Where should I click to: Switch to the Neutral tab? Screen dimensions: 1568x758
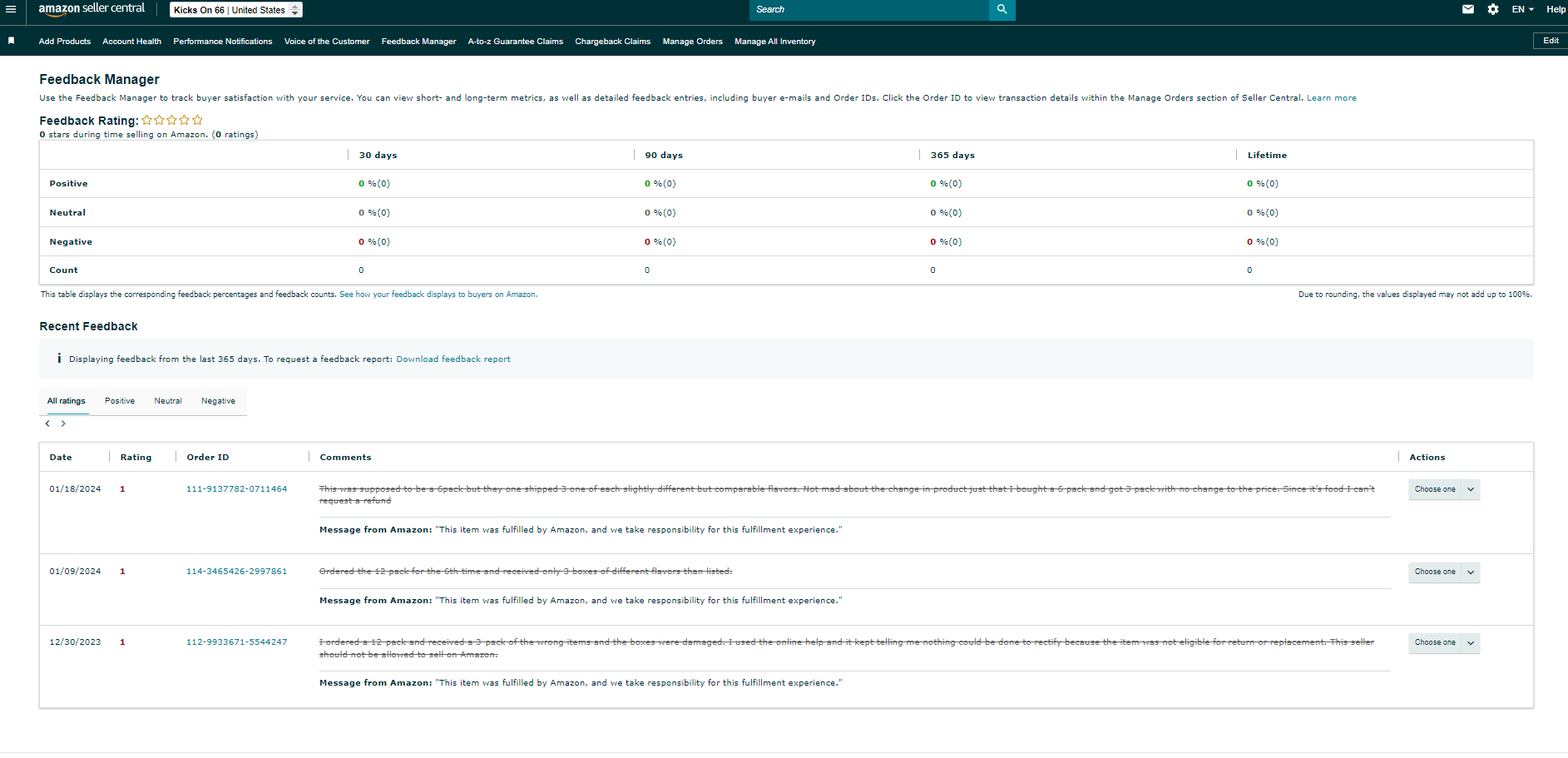click(x=168, y=401)
